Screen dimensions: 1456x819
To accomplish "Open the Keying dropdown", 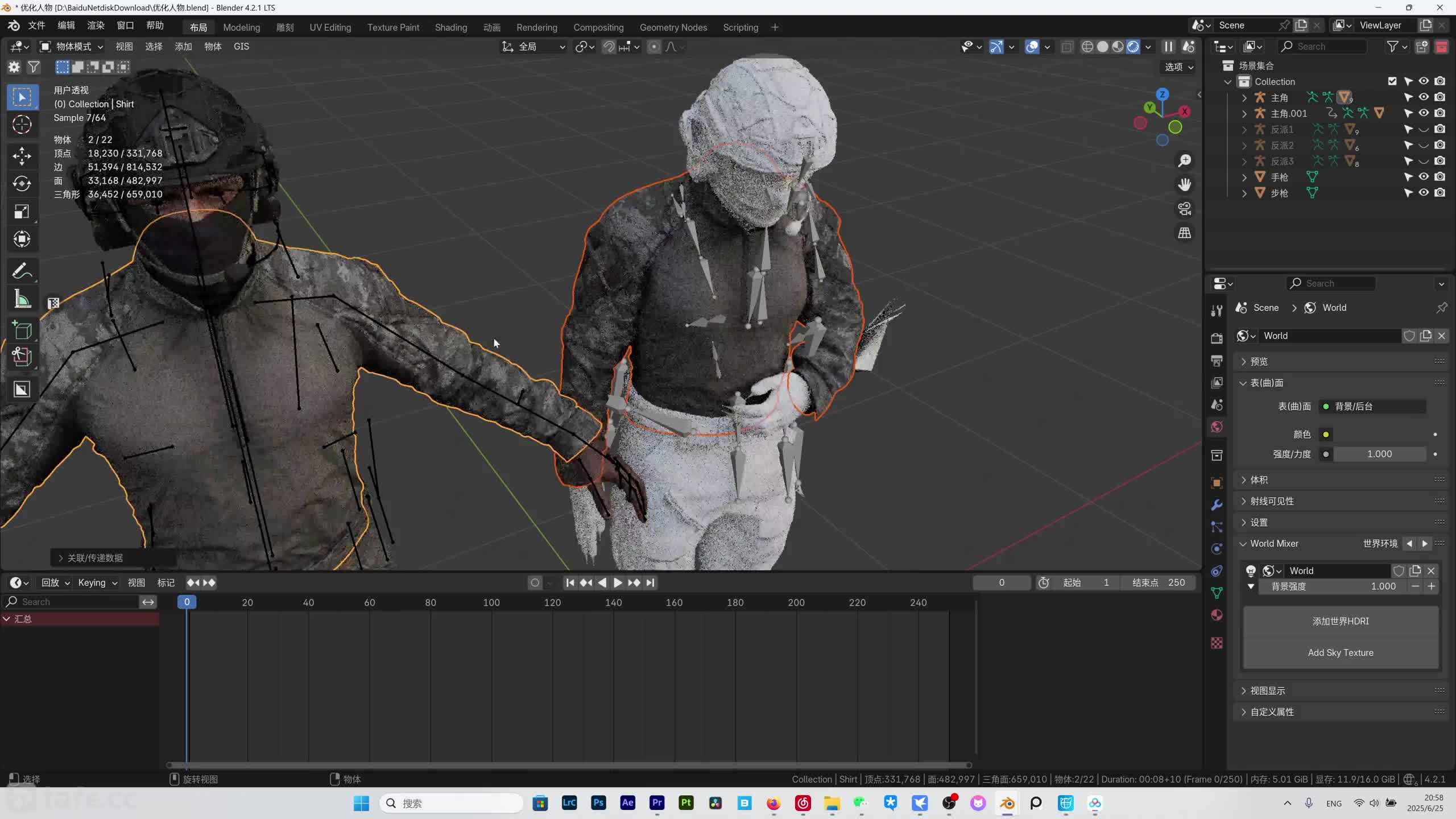I will [97, 583].
